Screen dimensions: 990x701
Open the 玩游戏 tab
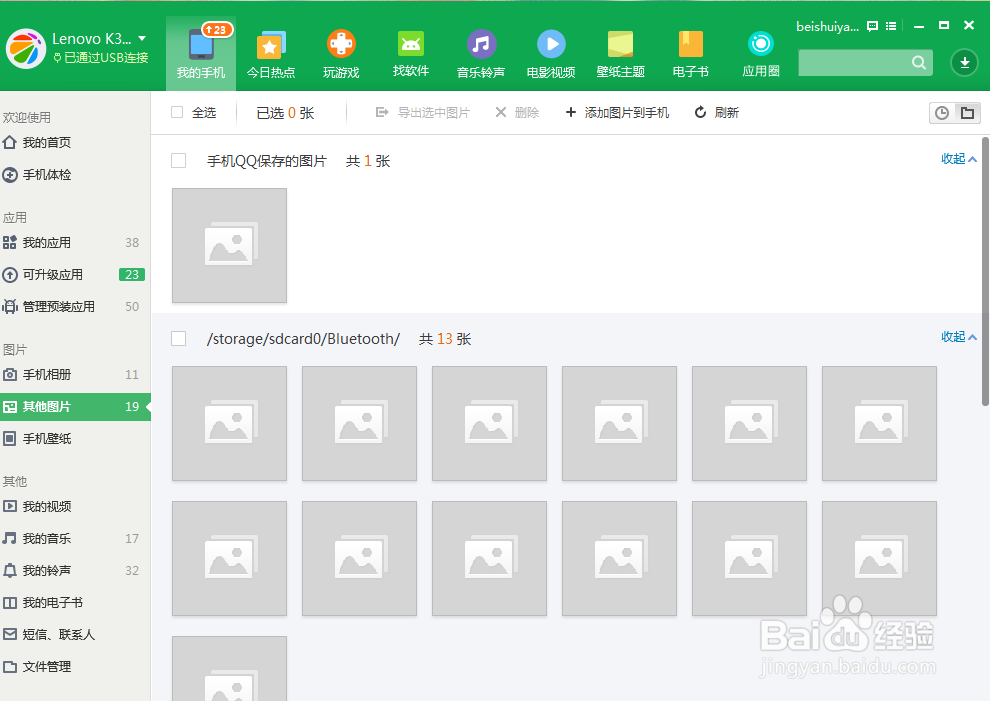(x=341, y=54)
